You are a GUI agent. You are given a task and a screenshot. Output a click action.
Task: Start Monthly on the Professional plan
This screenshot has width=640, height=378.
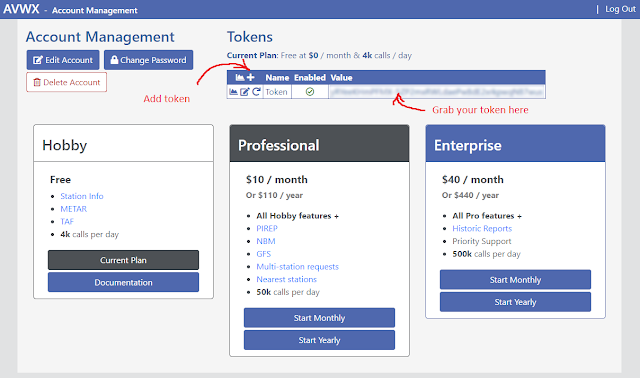click(319, 318)
